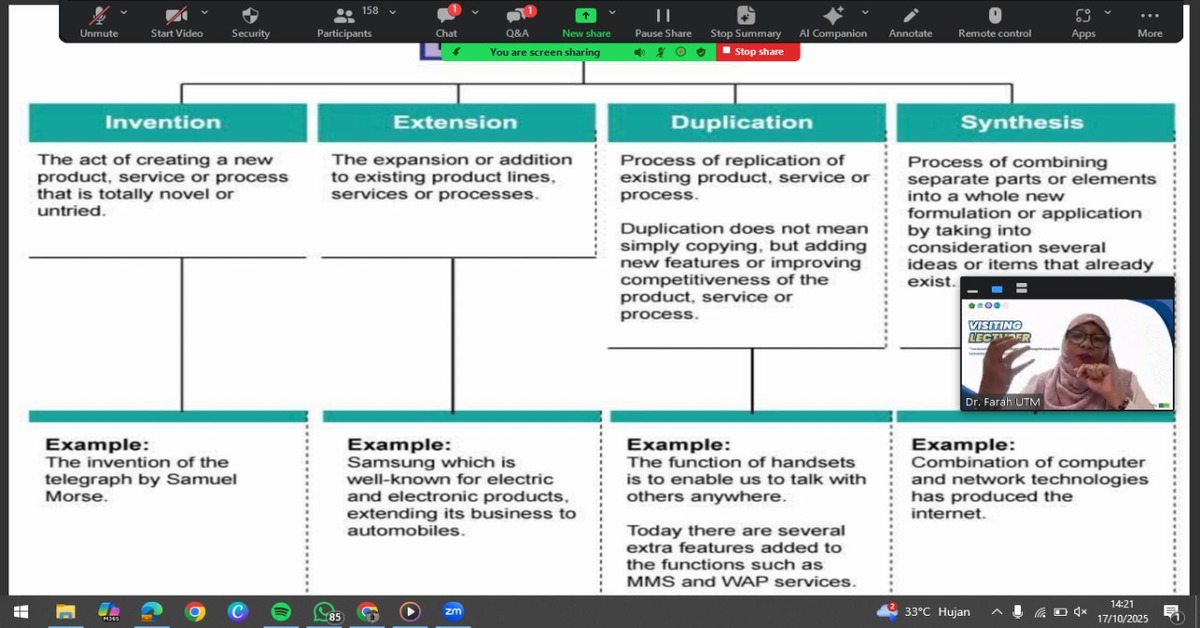Viewport: 1200px width, 628px height.
Task: Open the Security shield options
Action: click(250, 20)
